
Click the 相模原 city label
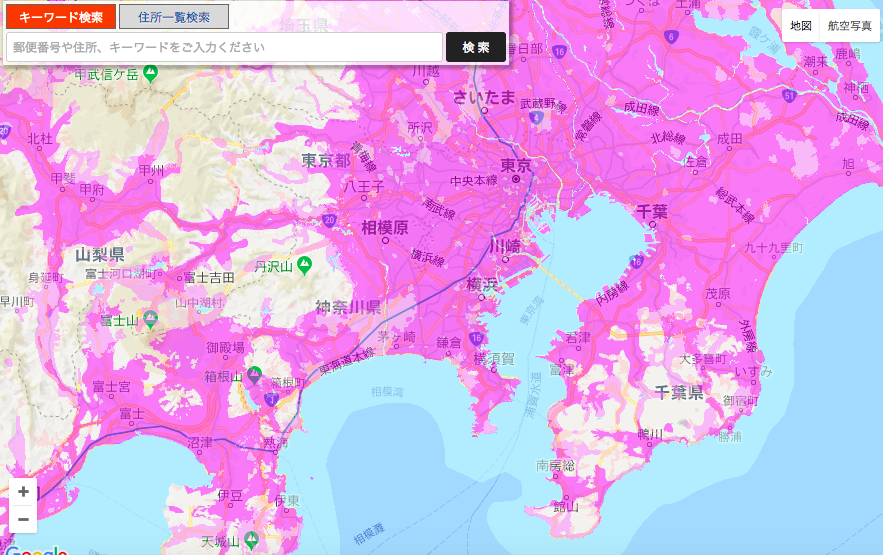coord(385,227)
